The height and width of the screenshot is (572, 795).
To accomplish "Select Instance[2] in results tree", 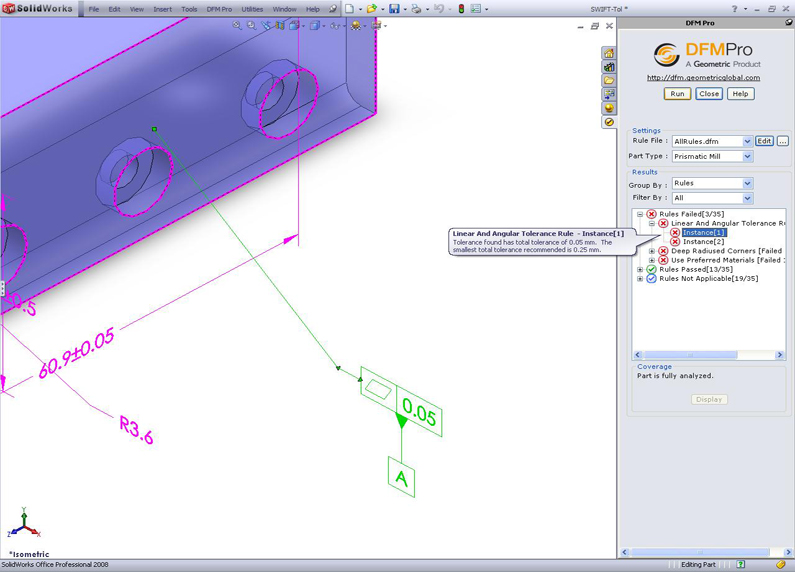I will 703,242.
